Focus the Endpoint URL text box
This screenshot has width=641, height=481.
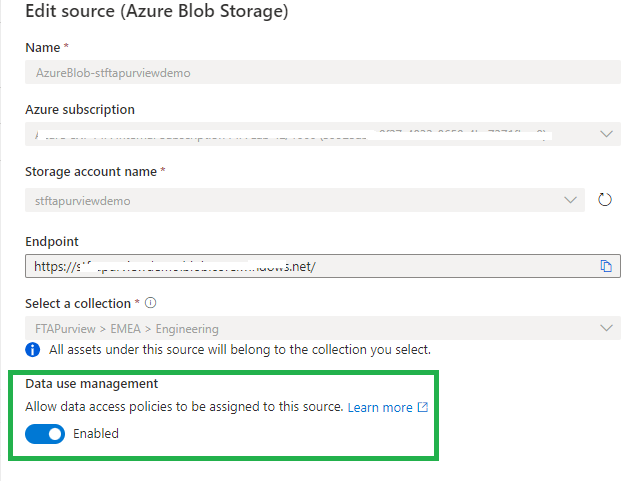click(x=300, y=266)
